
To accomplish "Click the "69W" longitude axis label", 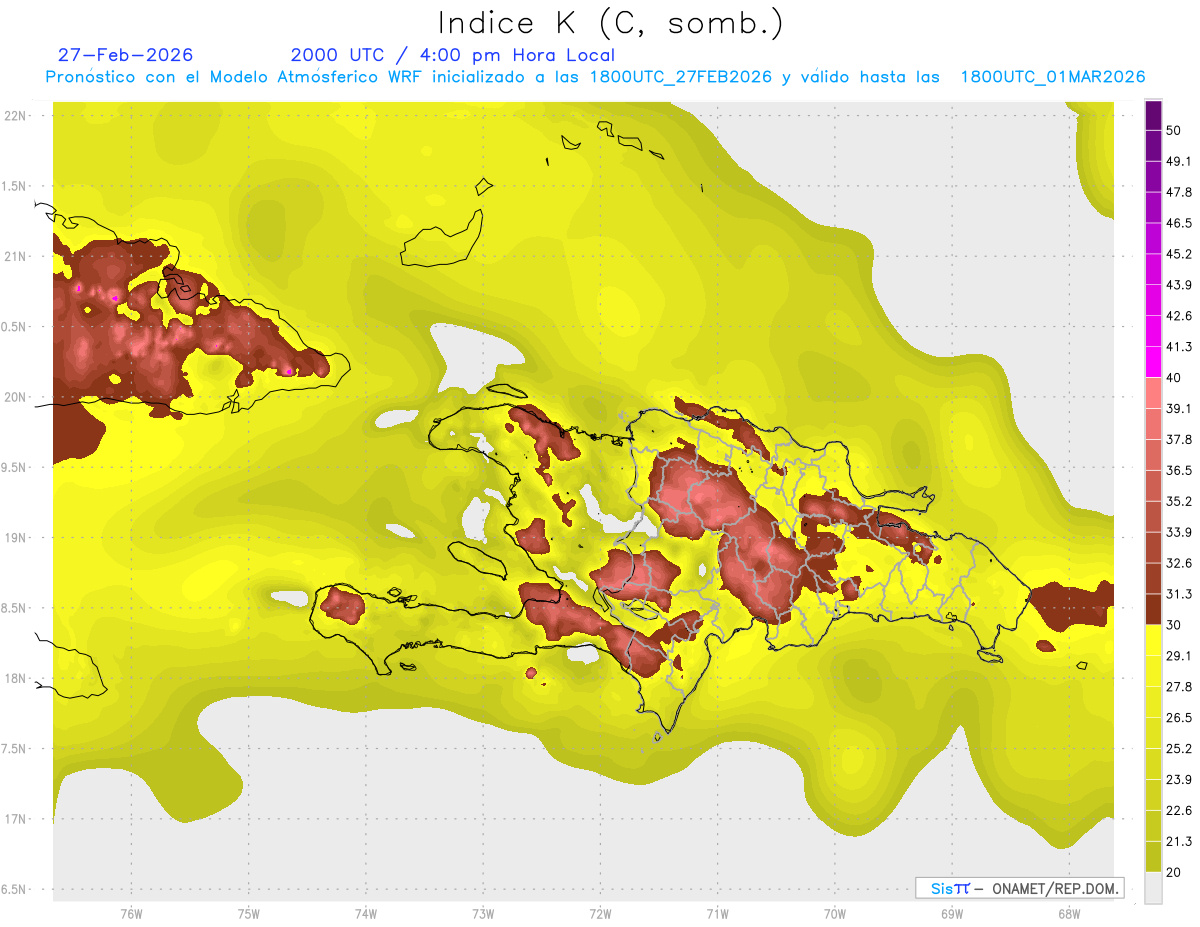I will click(951, 914).
